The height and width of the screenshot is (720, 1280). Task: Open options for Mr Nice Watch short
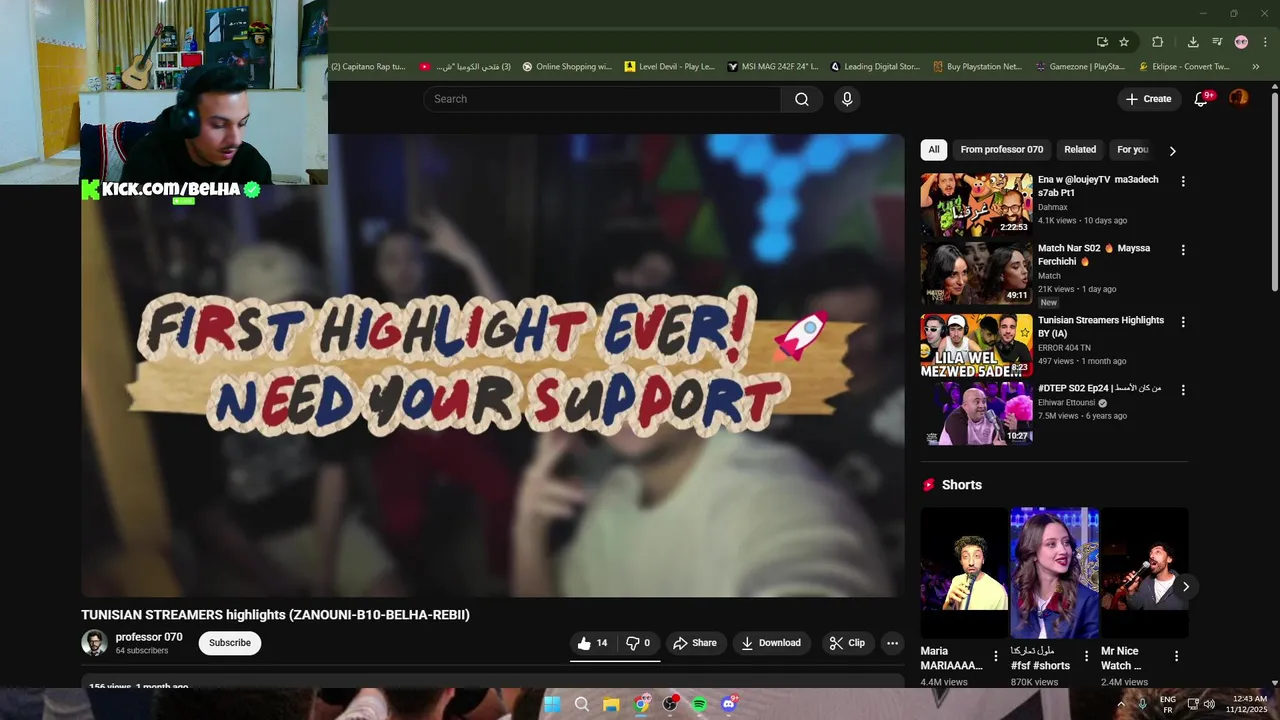click(x=1176, y=656)
